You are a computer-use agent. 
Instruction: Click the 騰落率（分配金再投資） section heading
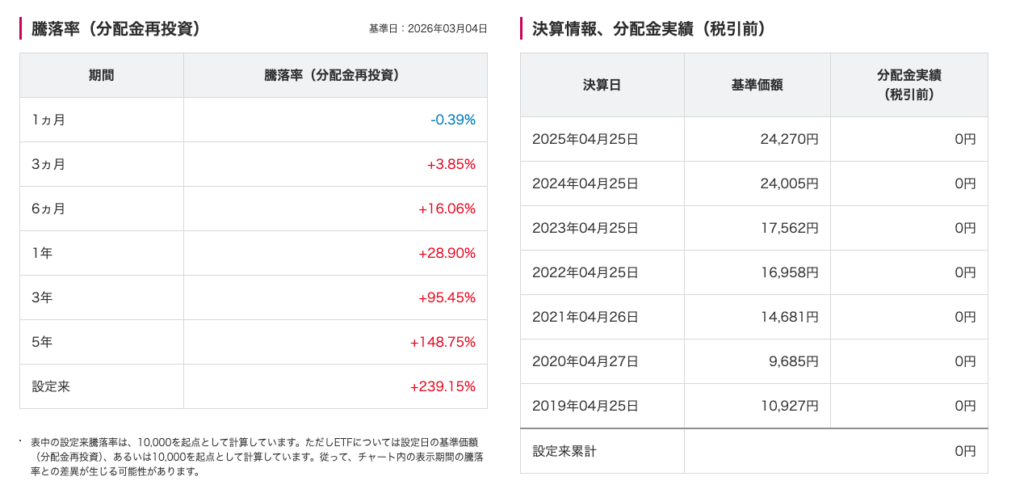click(116, 29)
